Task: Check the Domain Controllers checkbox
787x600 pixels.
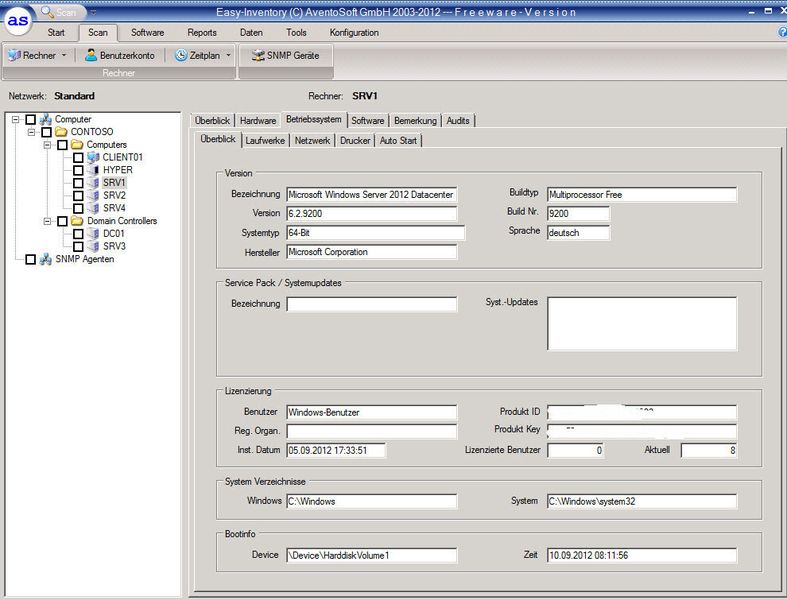Action: tap(62, 221)
